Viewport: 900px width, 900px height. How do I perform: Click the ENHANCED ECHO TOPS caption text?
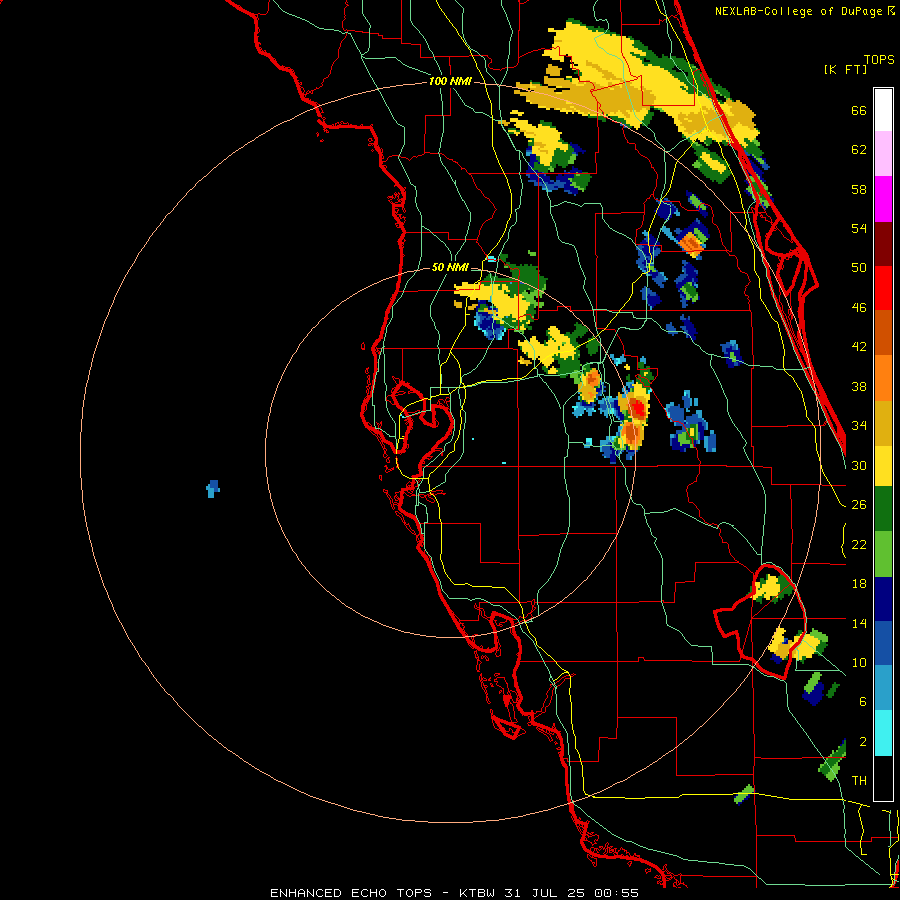351,893
